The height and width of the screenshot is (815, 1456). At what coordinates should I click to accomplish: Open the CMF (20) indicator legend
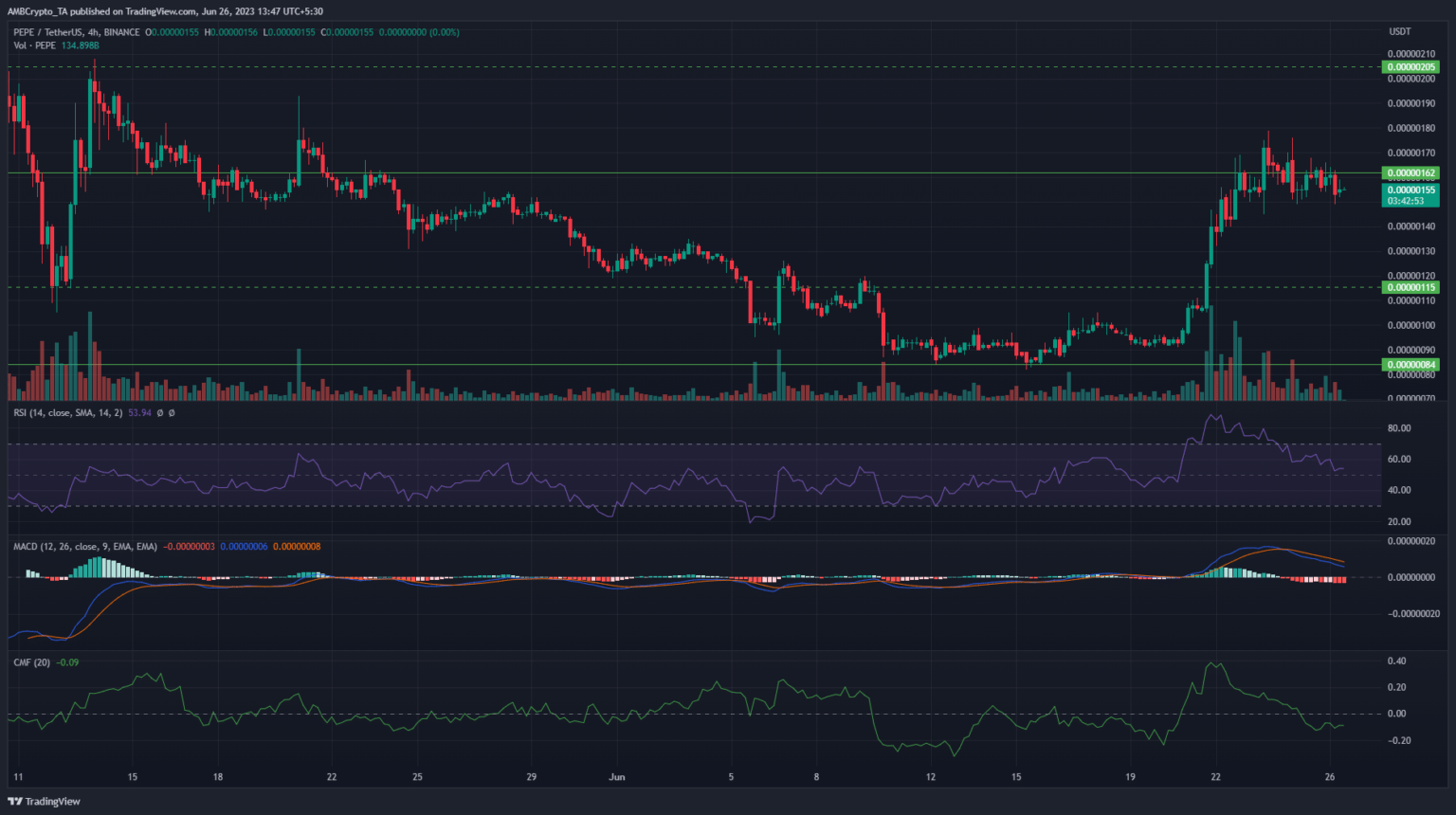point(31,662)
